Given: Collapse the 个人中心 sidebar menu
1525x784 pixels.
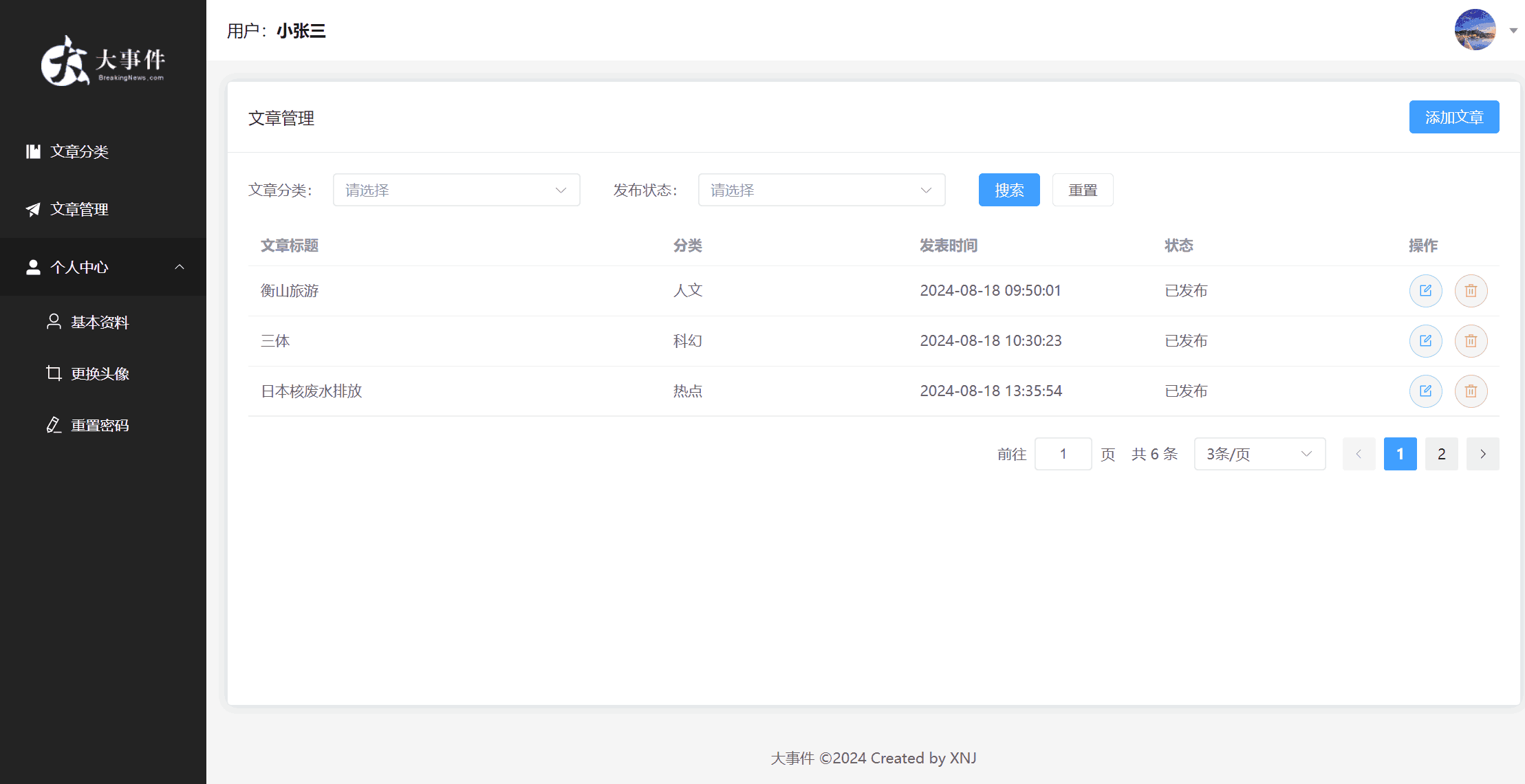Looking at the screenshot, I should [103, 267].
